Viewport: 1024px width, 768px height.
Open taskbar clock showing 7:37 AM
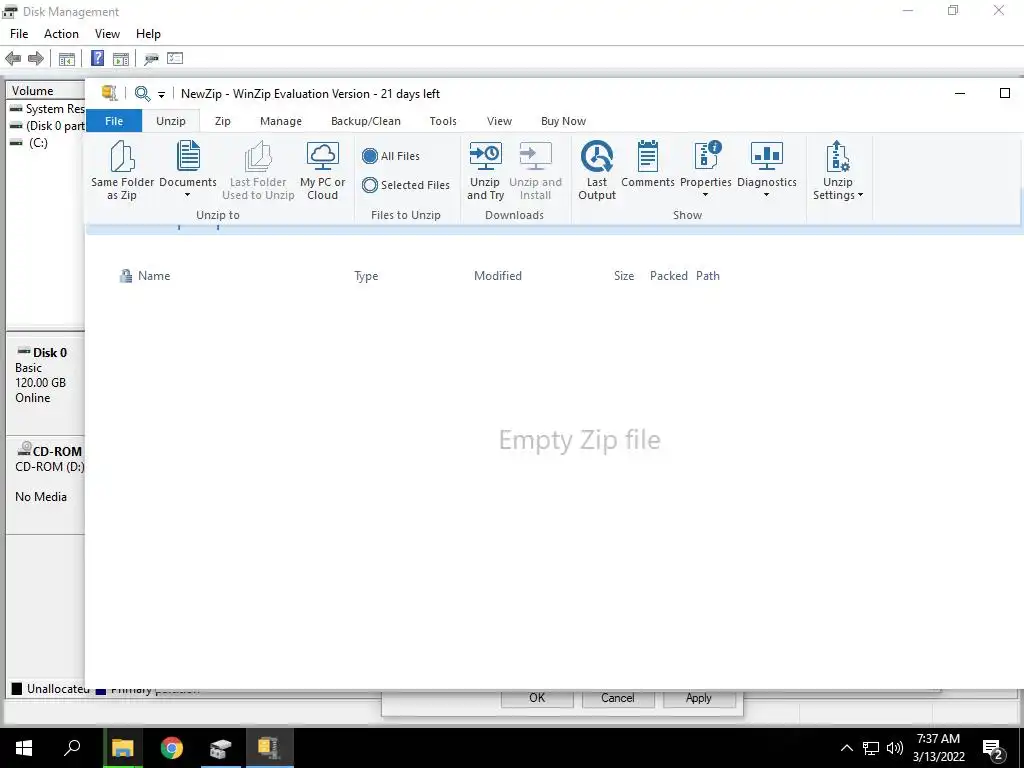(x=938, y=748)
